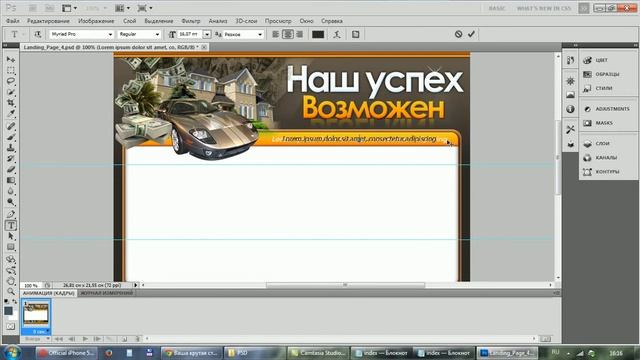The width and height of the screenshot is (640, 360).
Task: Open the Слой menu
Action: [129, 21]
